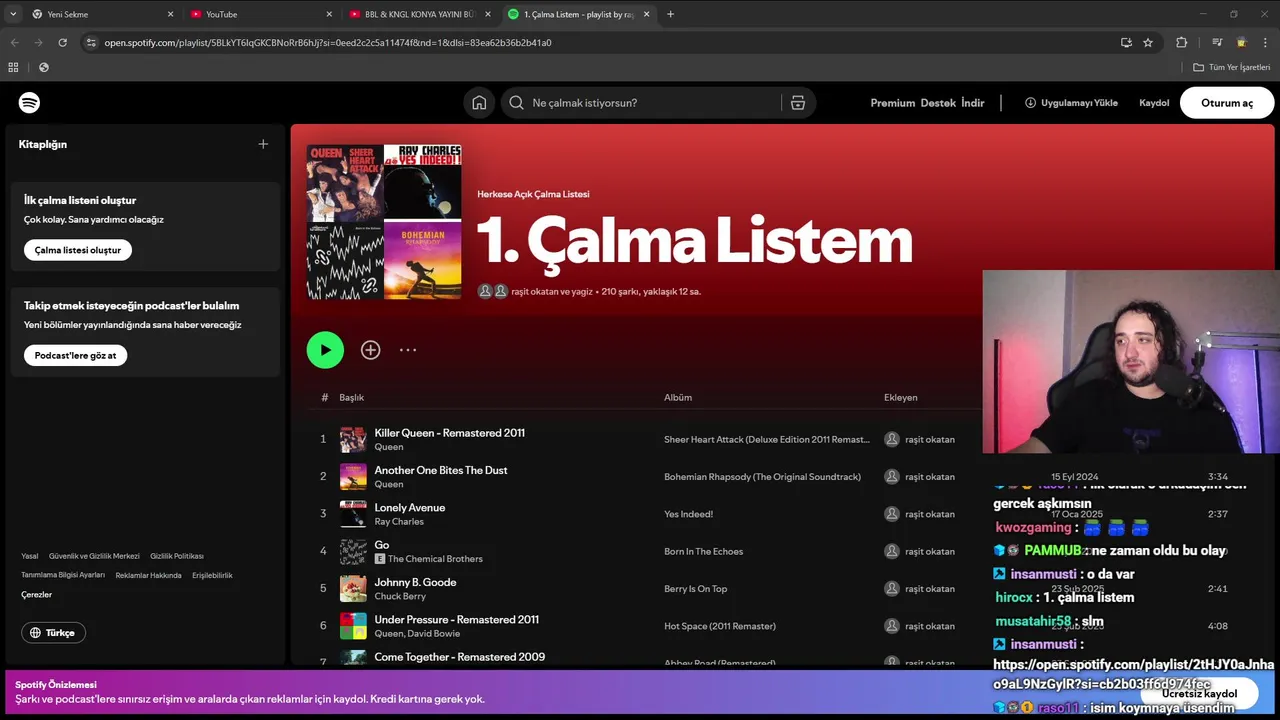Open Erişilebilirlik link

(x=212, y=576)
